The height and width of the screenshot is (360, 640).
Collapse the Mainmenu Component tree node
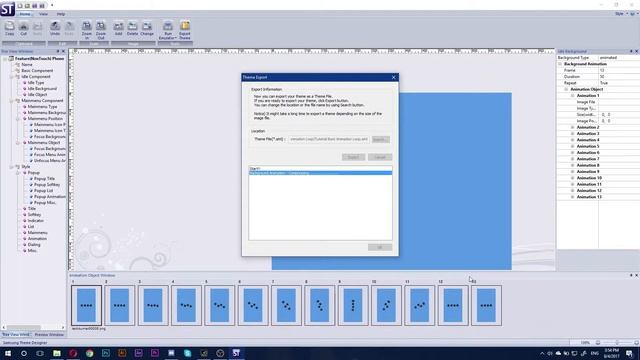click(11, 101)
